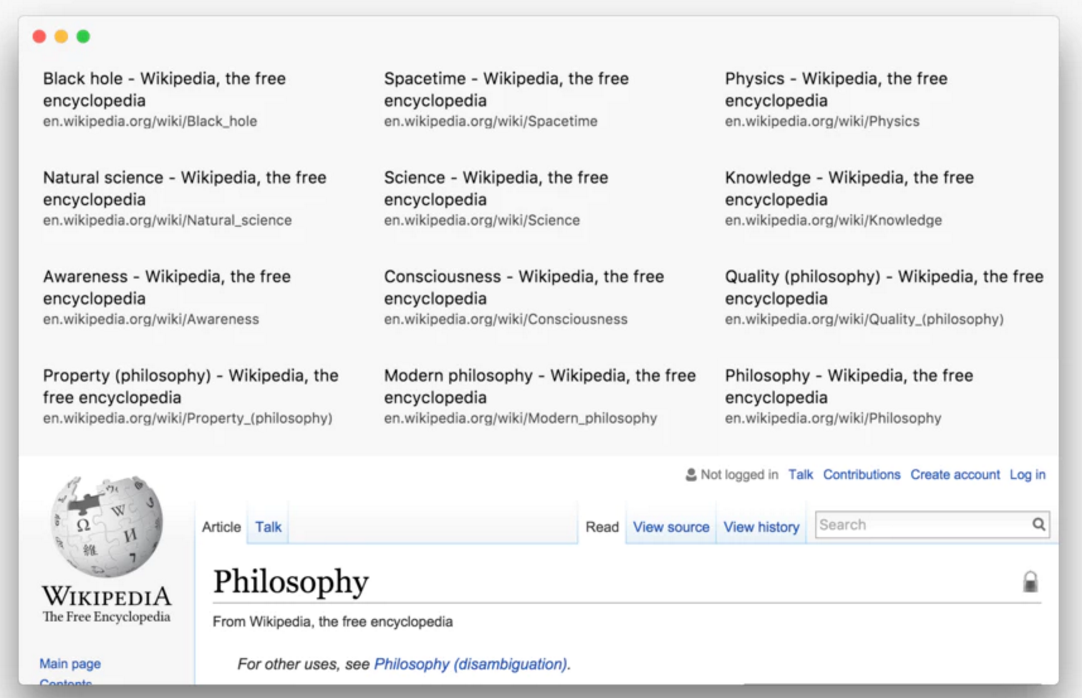The height and width of the screenshot is (698, 1082).
Task: Open the Natural science history entry
Action: (185, 198)
